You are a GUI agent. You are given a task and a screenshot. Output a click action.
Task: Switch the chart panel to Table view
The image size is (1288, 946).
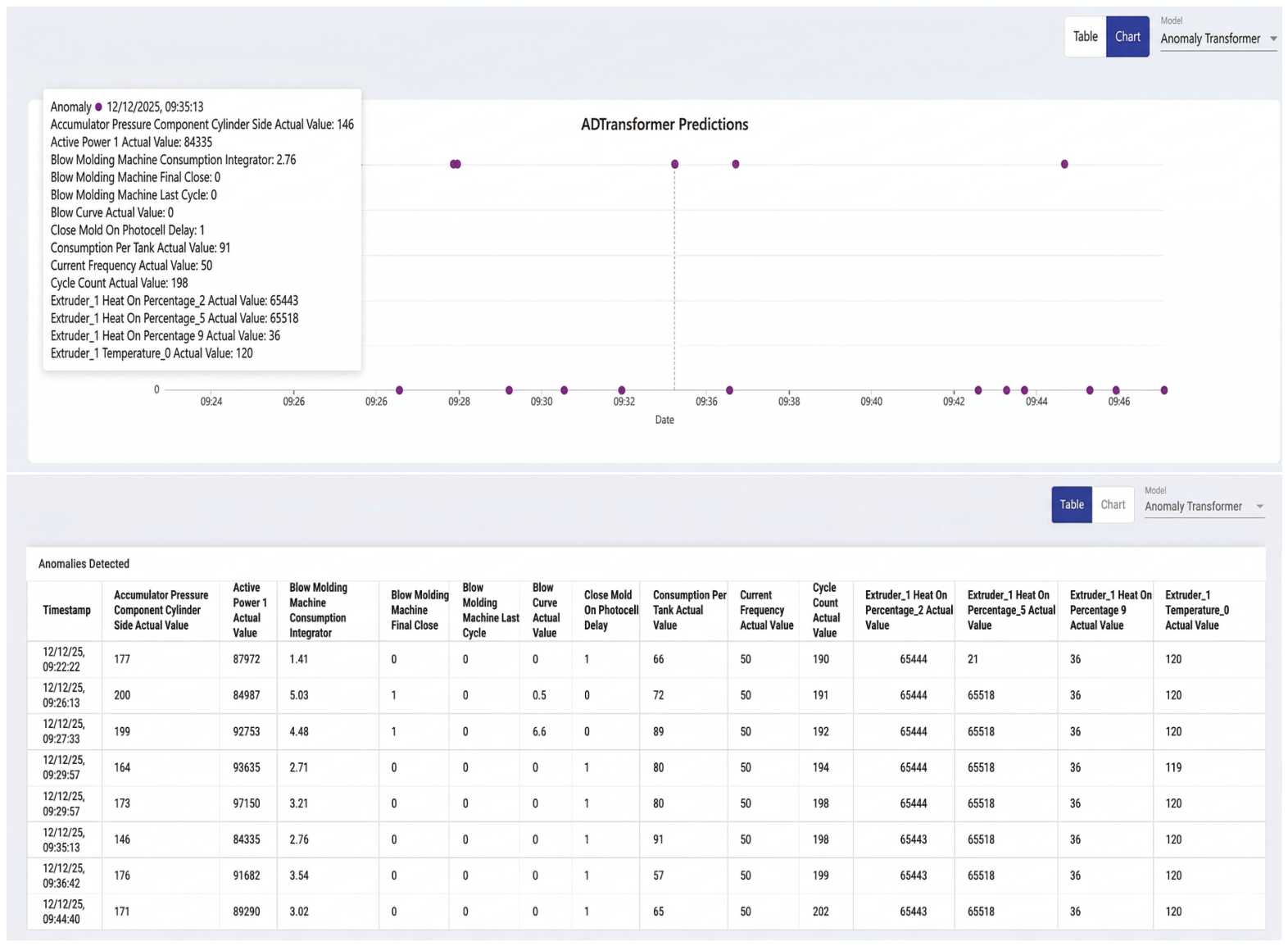point(1086,37)
